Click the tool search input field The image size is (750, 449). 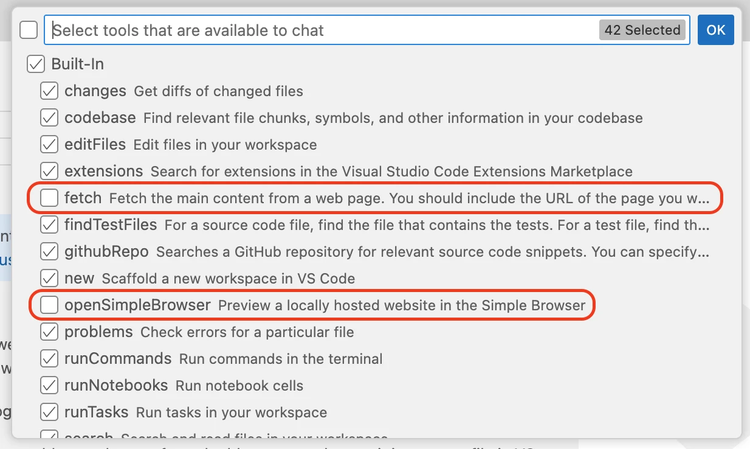coord(320,30)
